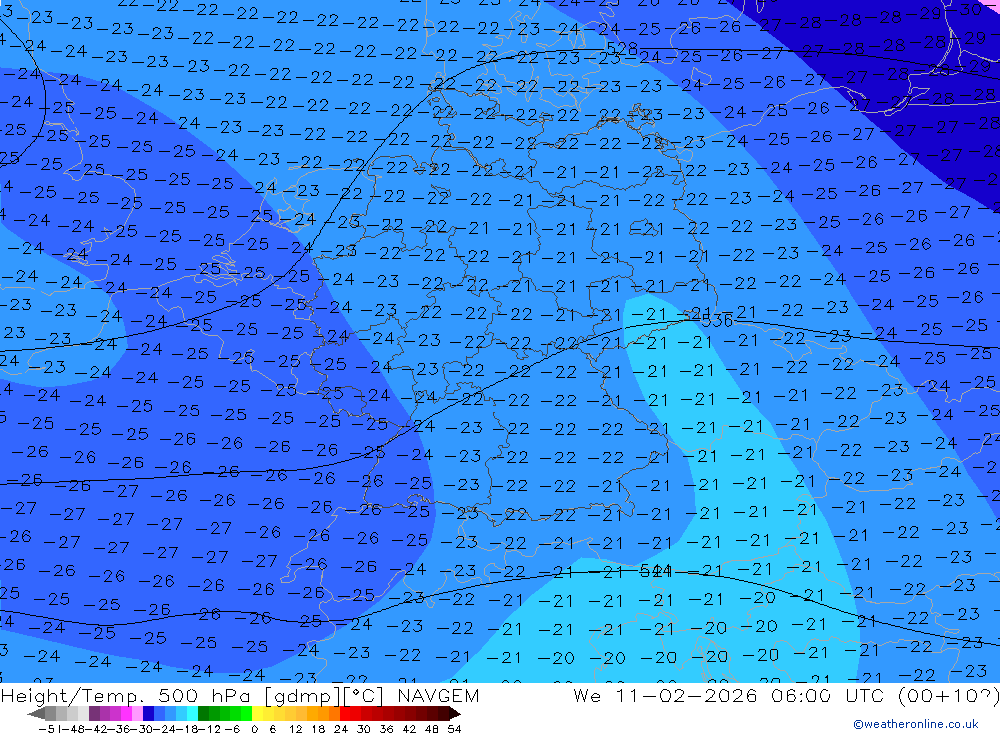Click the legend tick label 30 on warm side
Viewport: 1000px width, 733px height.
point(364,729)
